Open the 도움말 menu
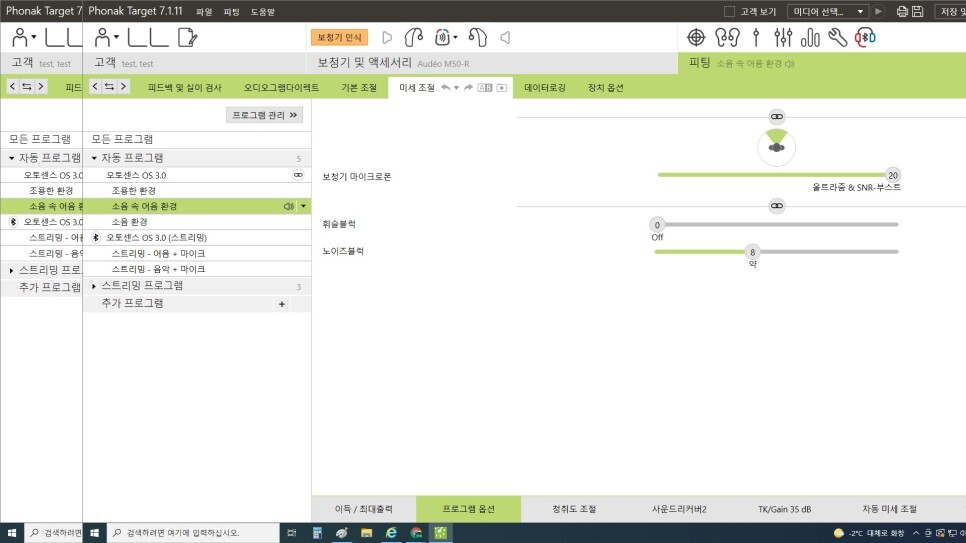Image resolution: width=966 pixels, height=543 pixels. pos(262,12)
